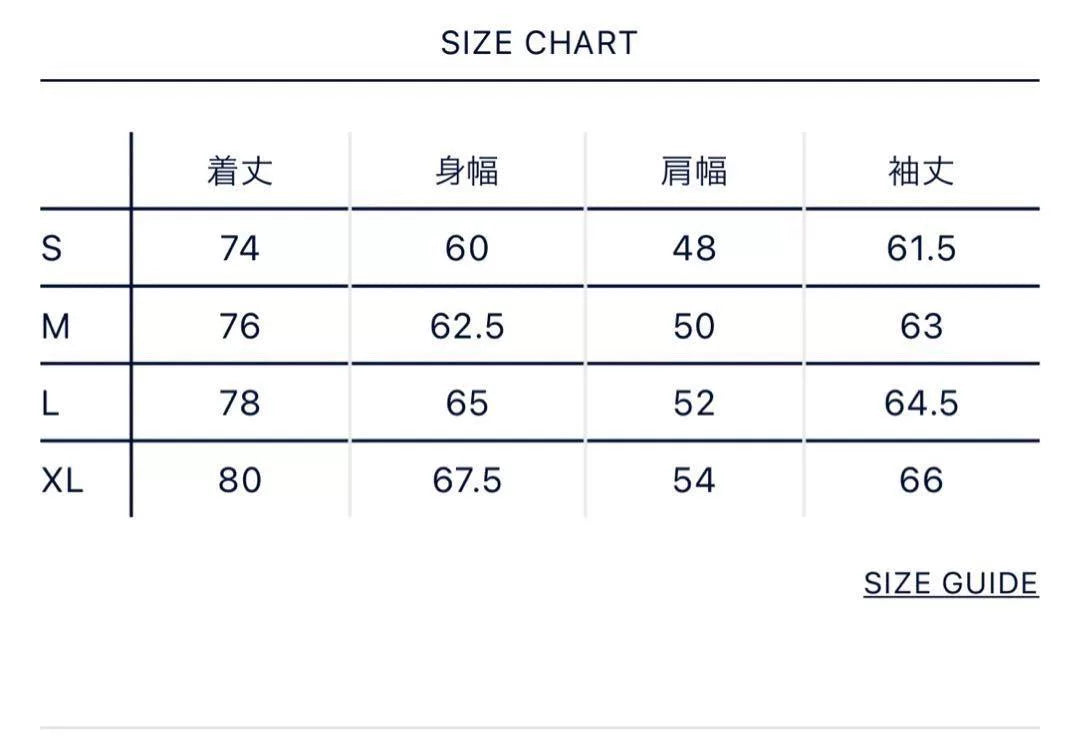
Task: Choose the XL size row label
Action: (x=62, y=480)
